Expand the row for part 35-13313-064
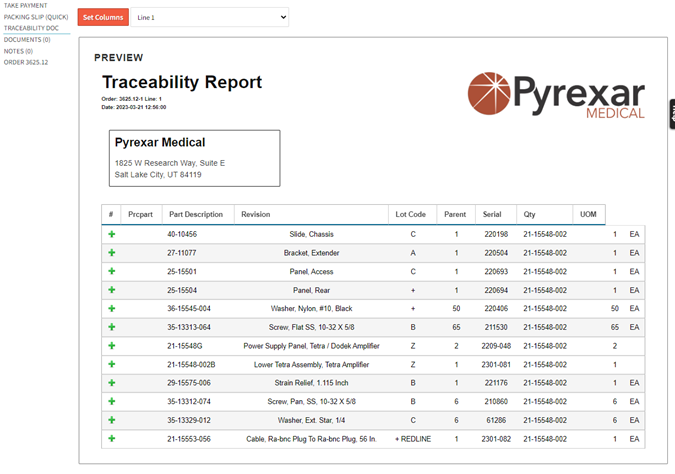675x474 pixels. coord(111,327)
